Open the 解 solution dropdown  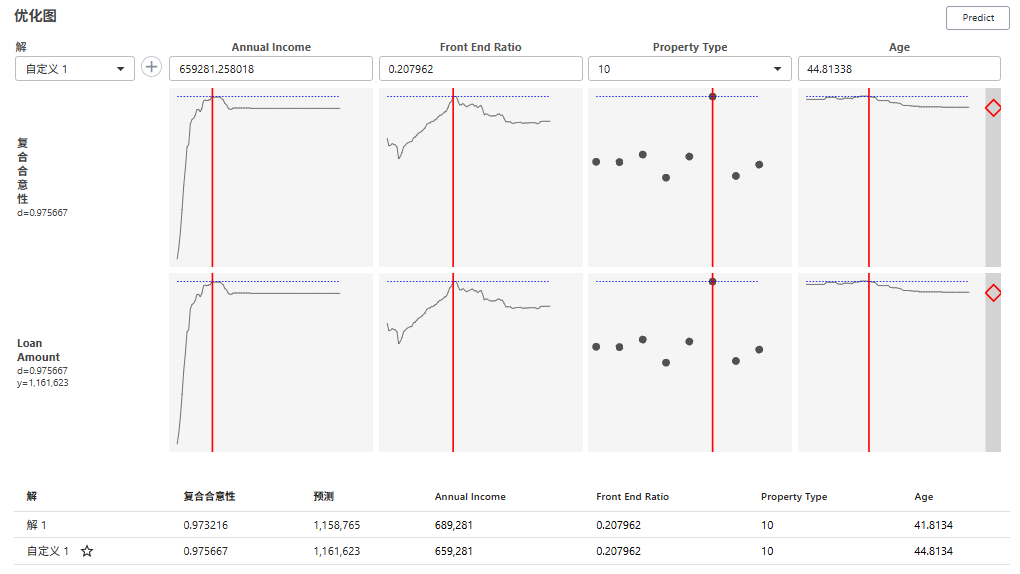[x=75, y=68]
